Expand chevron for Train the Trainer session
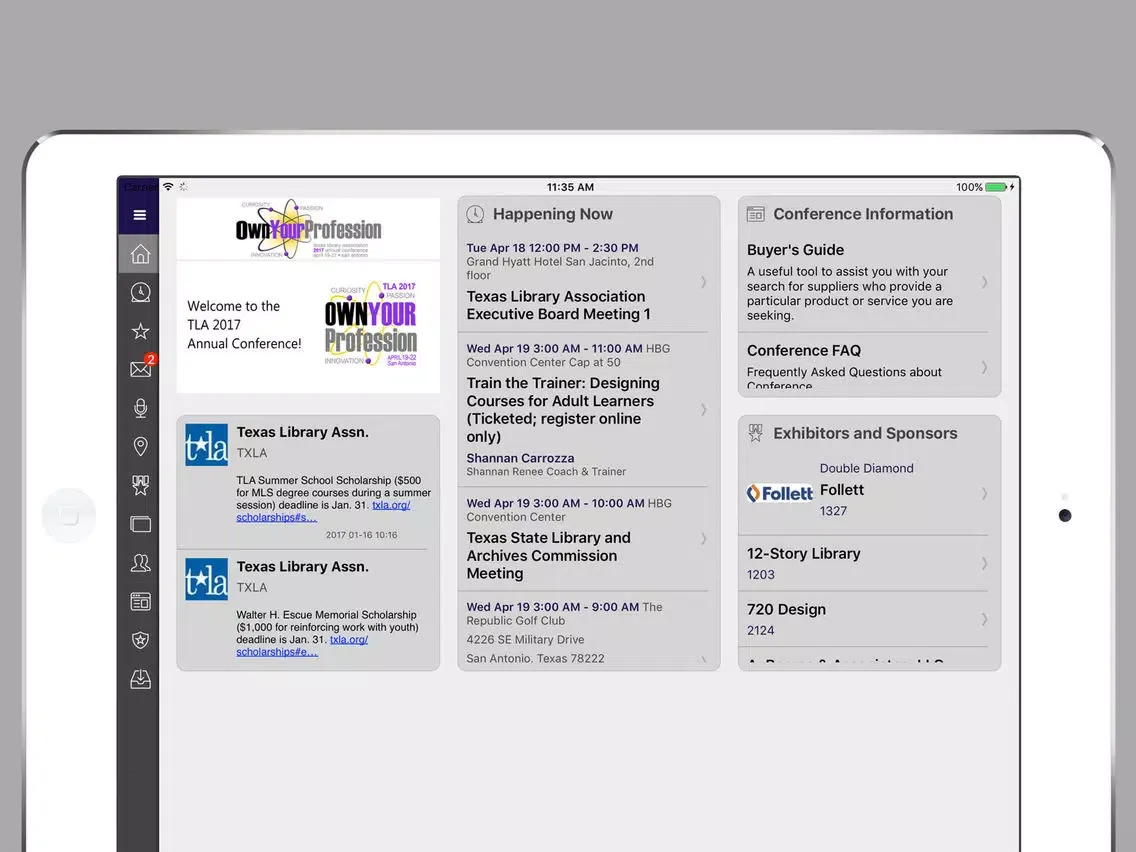This screenshot has width=1136, height=852. [x=703, y=410]
